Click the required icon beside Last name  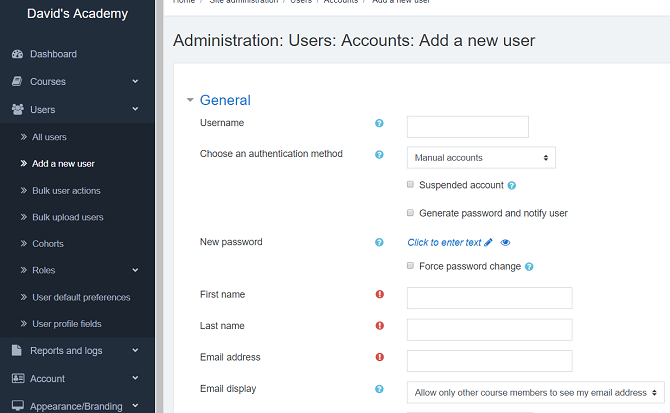click(x=379, y=326)
